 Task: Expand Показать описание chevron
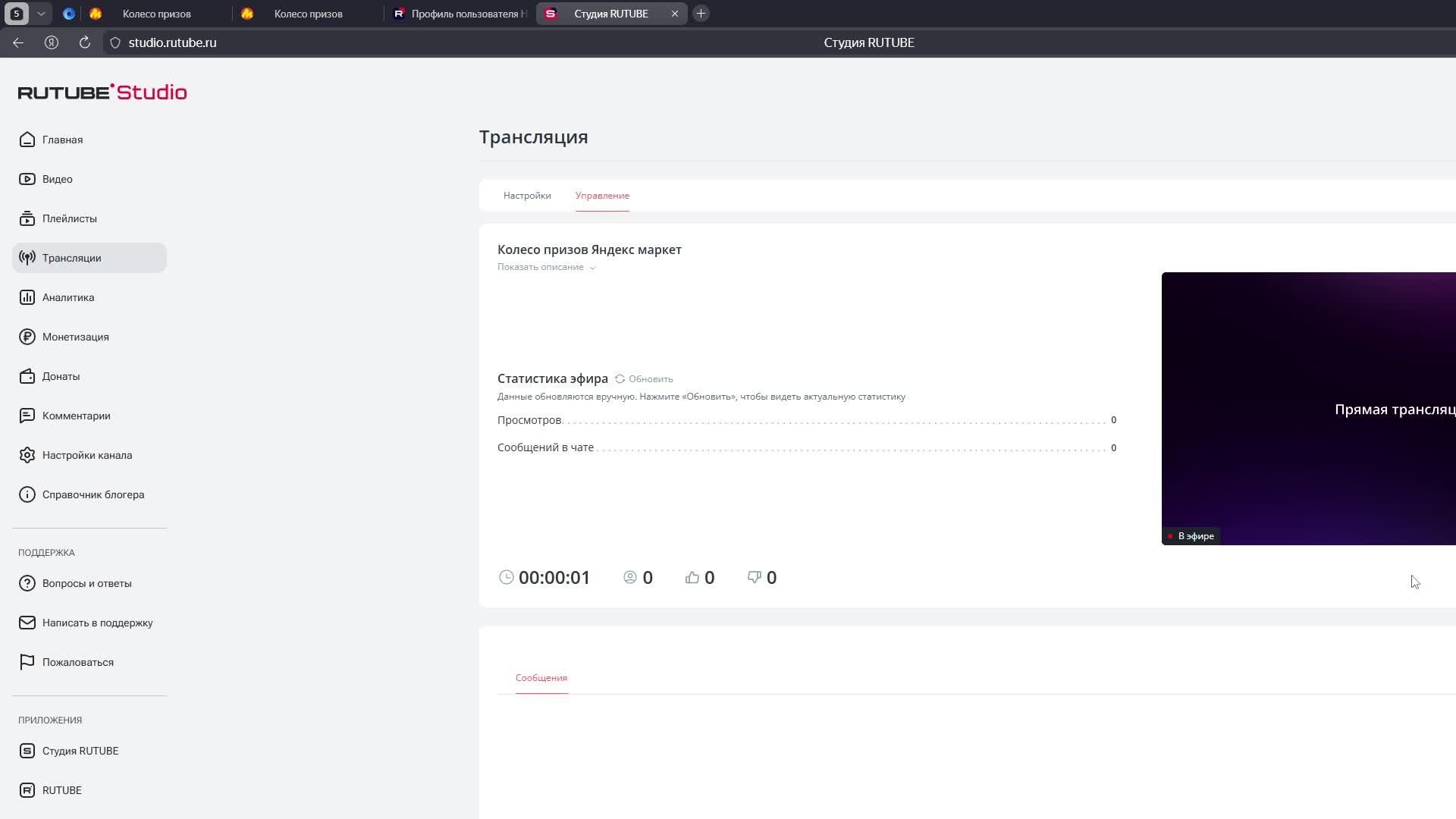pos(592,268)
